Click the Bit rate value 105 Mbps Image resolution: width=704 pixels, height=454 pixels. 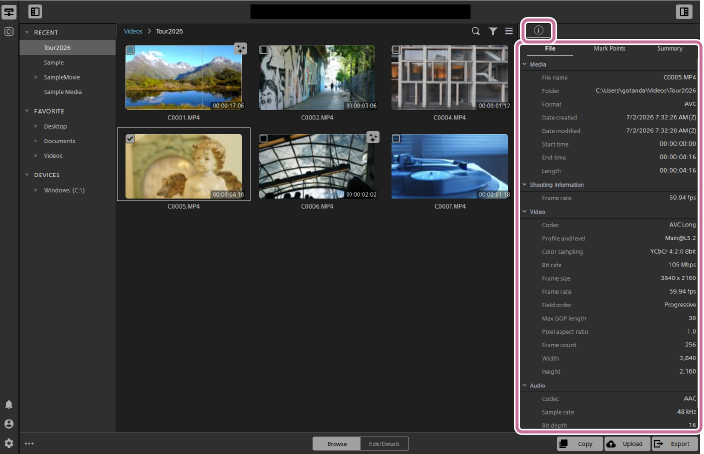pos(682,265)
